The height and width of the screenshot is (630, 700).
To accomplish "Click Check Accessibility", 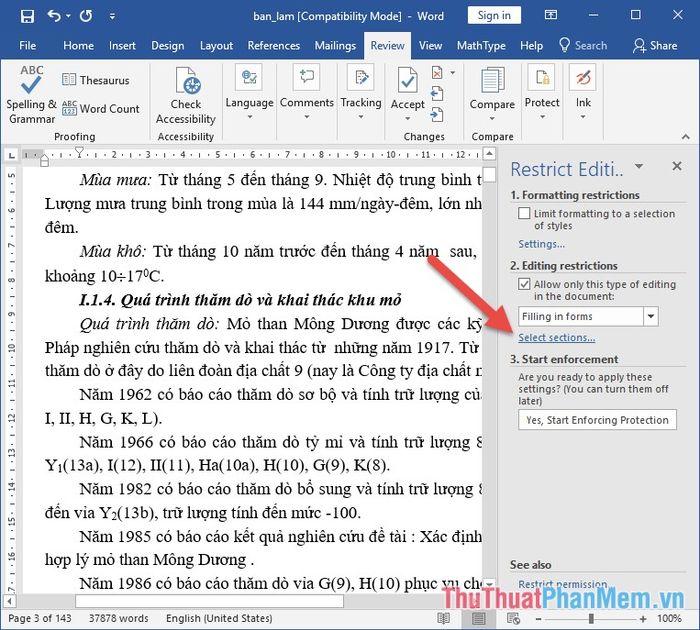I will click(186, 95).
